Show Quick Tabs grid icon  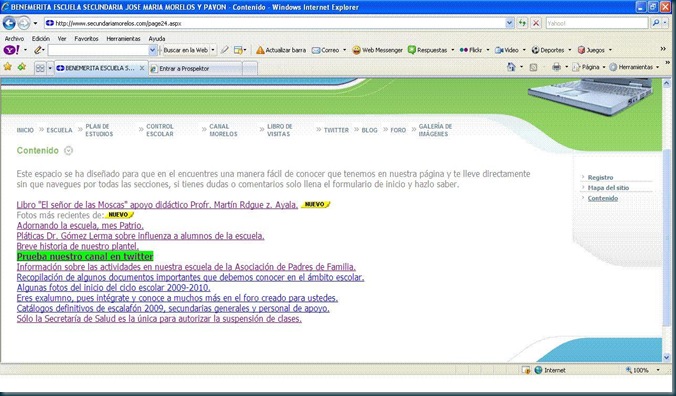(x=40, y=68)
